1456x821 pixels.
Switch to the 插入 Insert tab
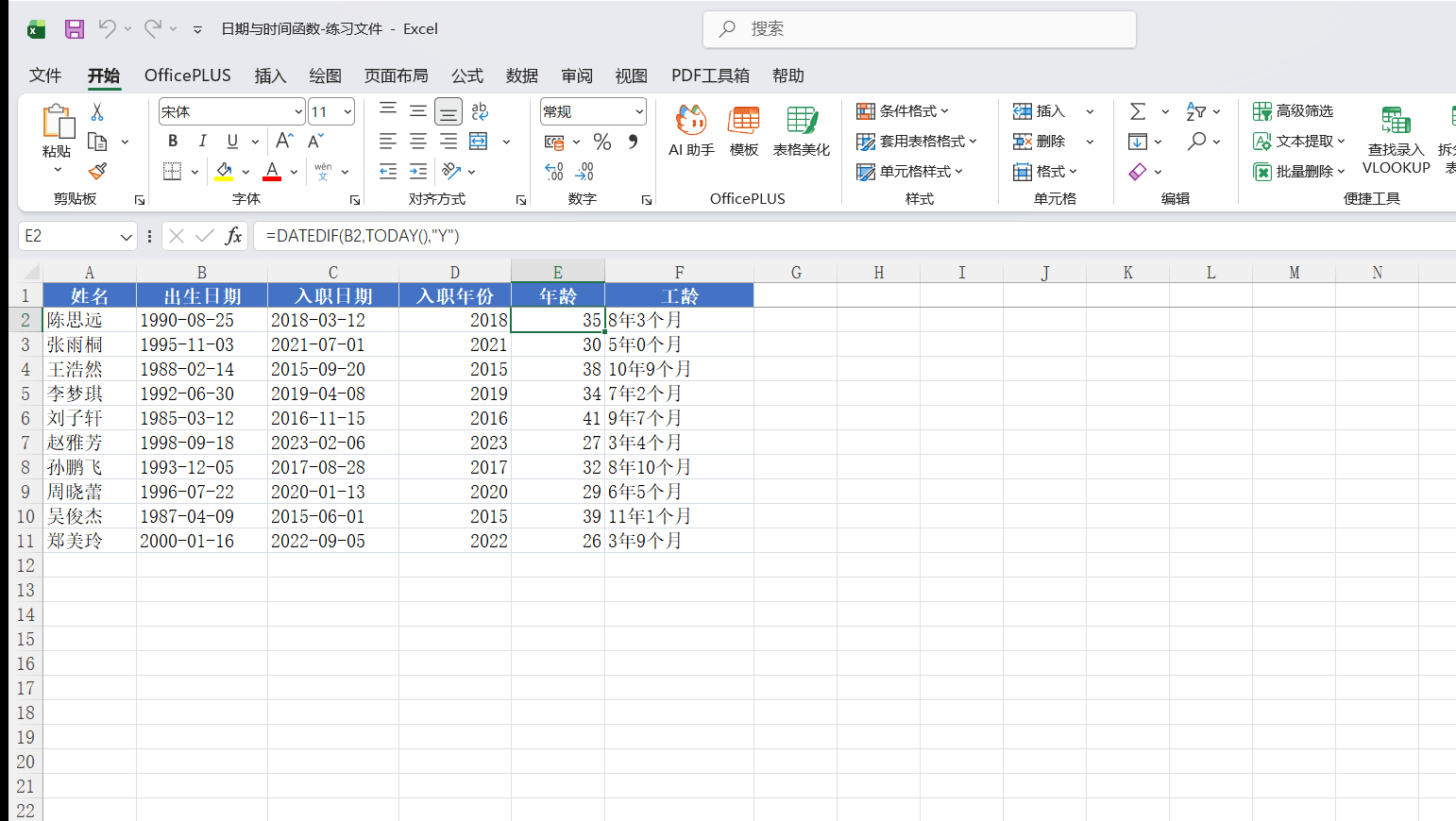pyautogui.click(x=270, y=75)
